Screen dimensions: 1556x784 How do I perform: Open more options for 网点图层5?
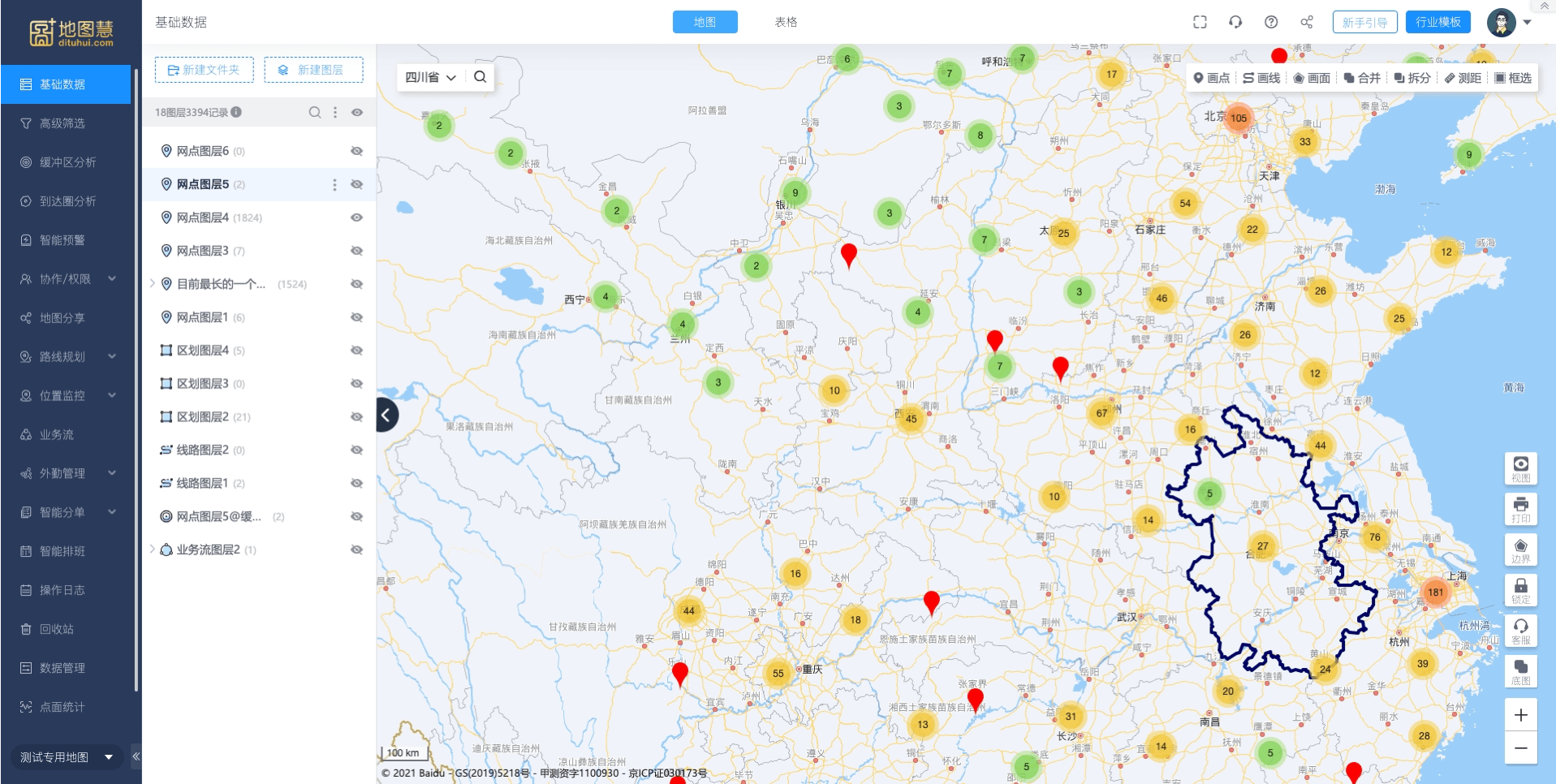click(x=334, y=184)
